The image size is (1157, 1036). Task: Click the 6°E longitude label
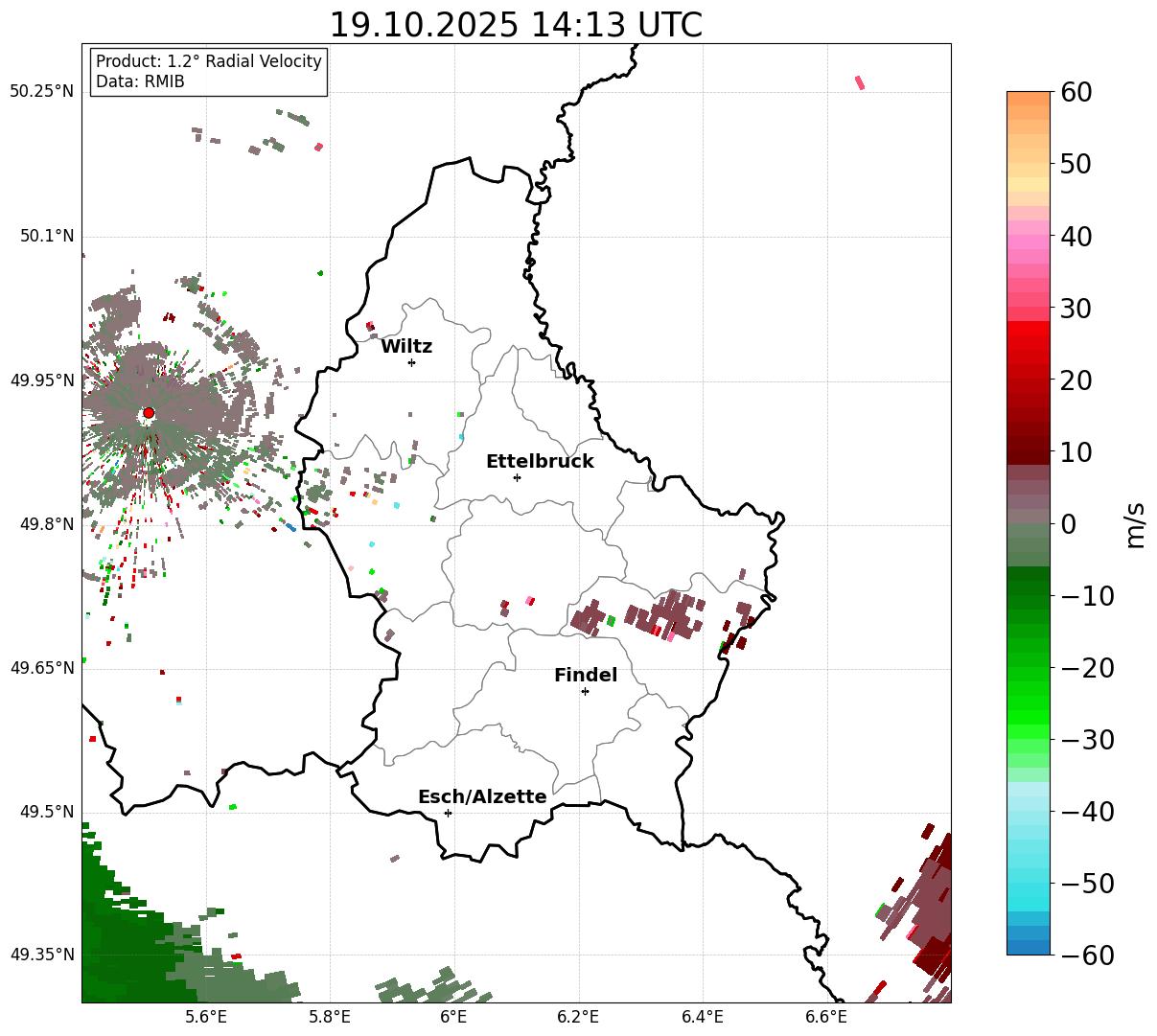pyautogui.click(x=454, y=1018)
